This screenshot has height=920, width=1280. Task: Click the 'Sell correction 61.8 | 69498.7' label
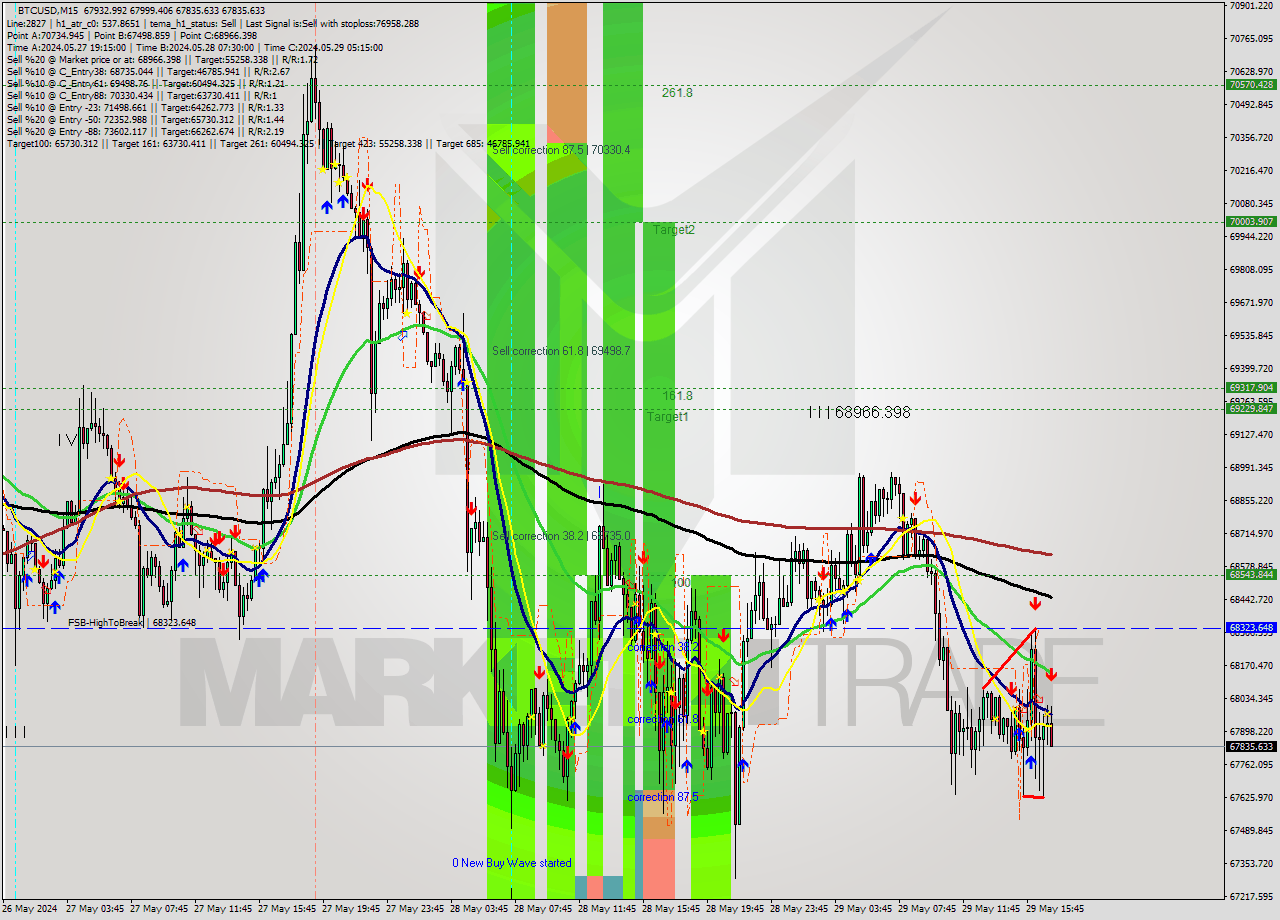click(x=561, y=351)
